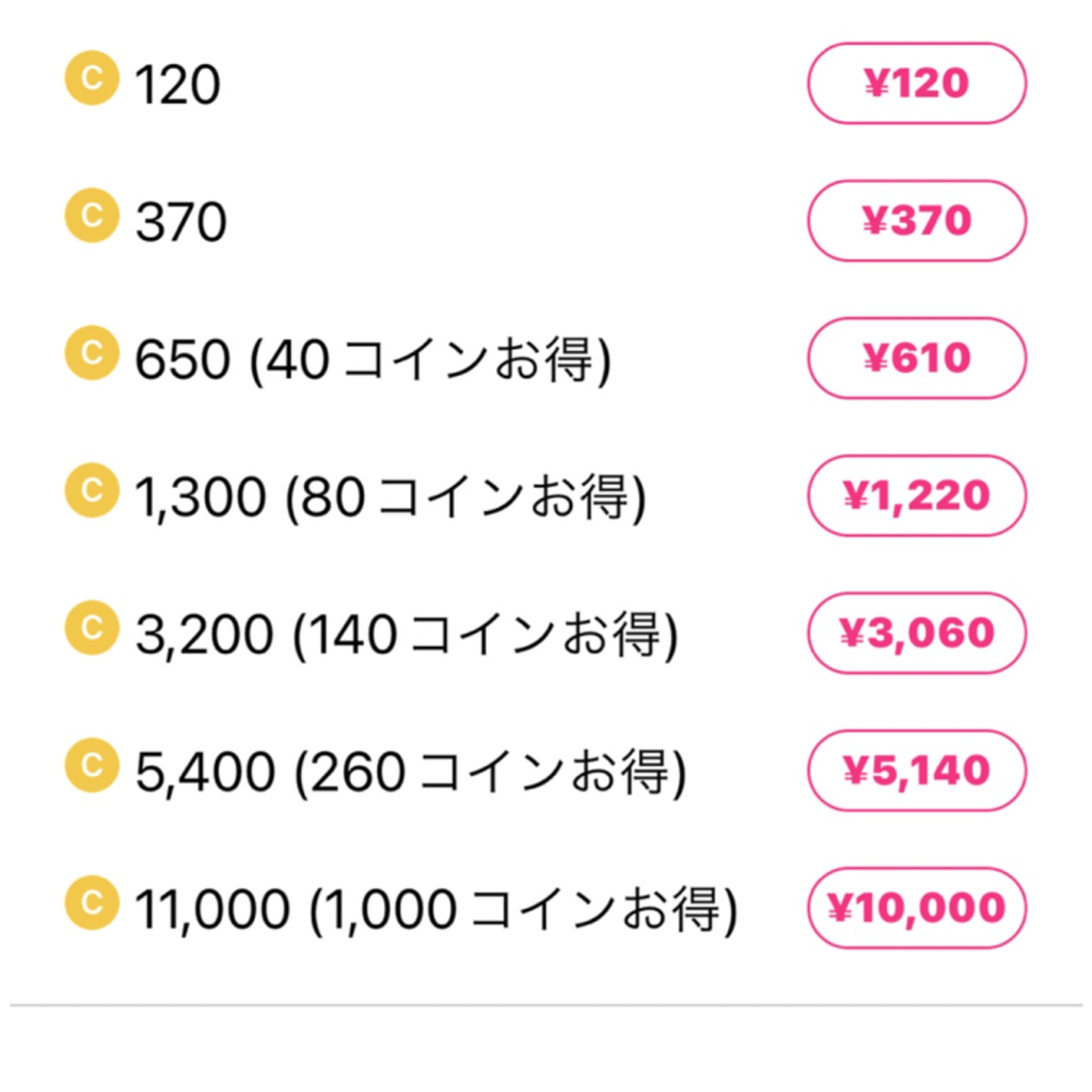Tap the ¥610 price button

point(916,358)
